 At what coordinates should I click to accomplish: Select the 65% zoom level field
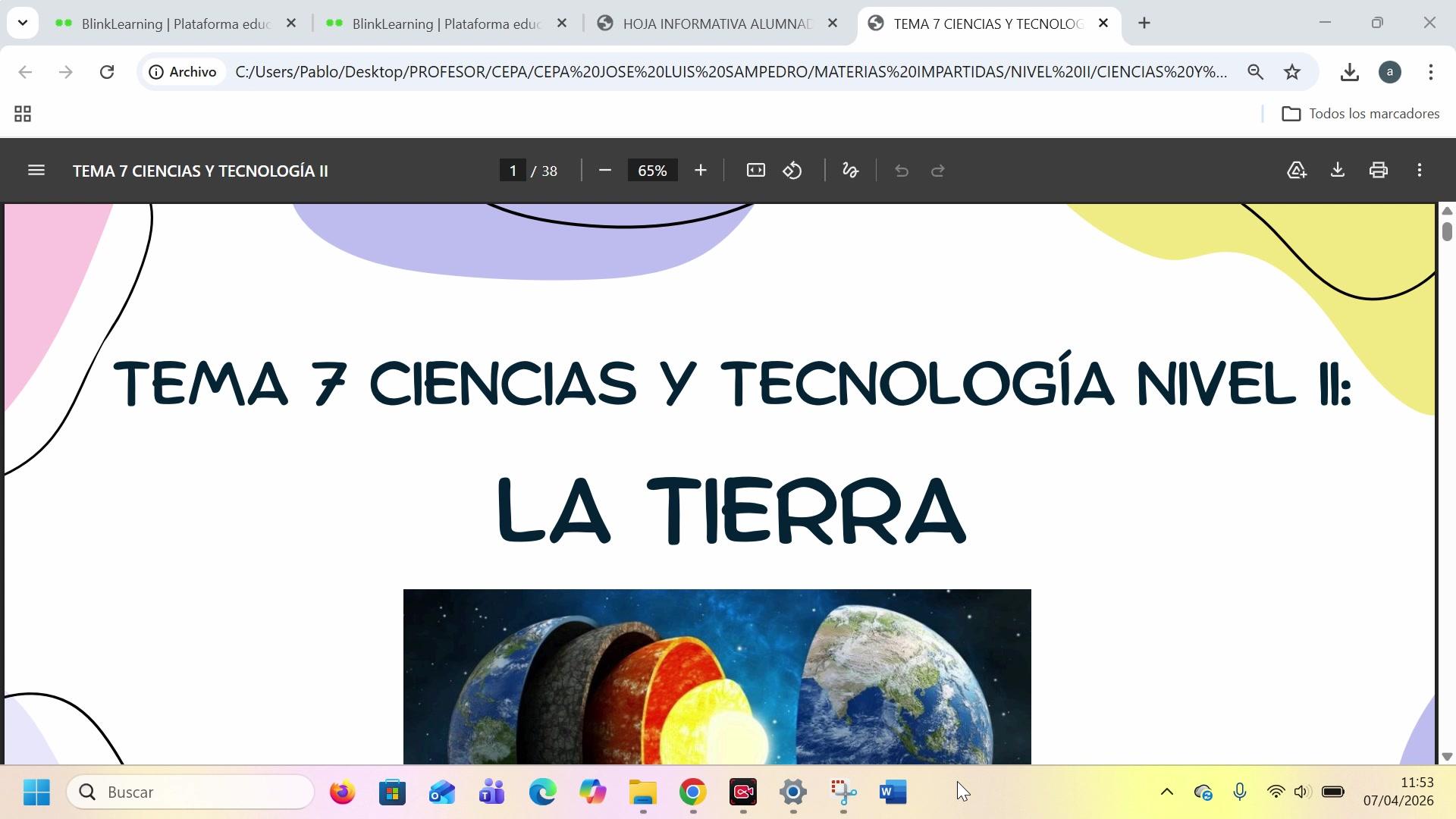point(652,171)
